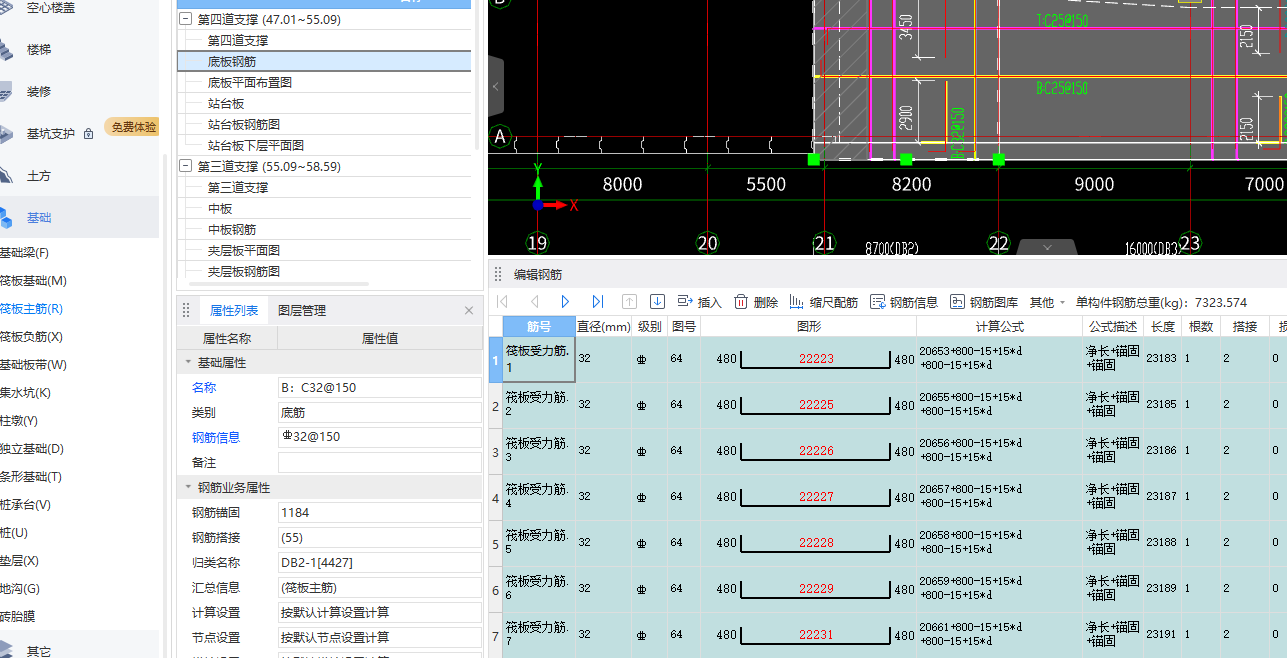Viewport: 1287px width, 658px height.
Task: Click shape length 22223 in row 1
Action: coord(816,358)
